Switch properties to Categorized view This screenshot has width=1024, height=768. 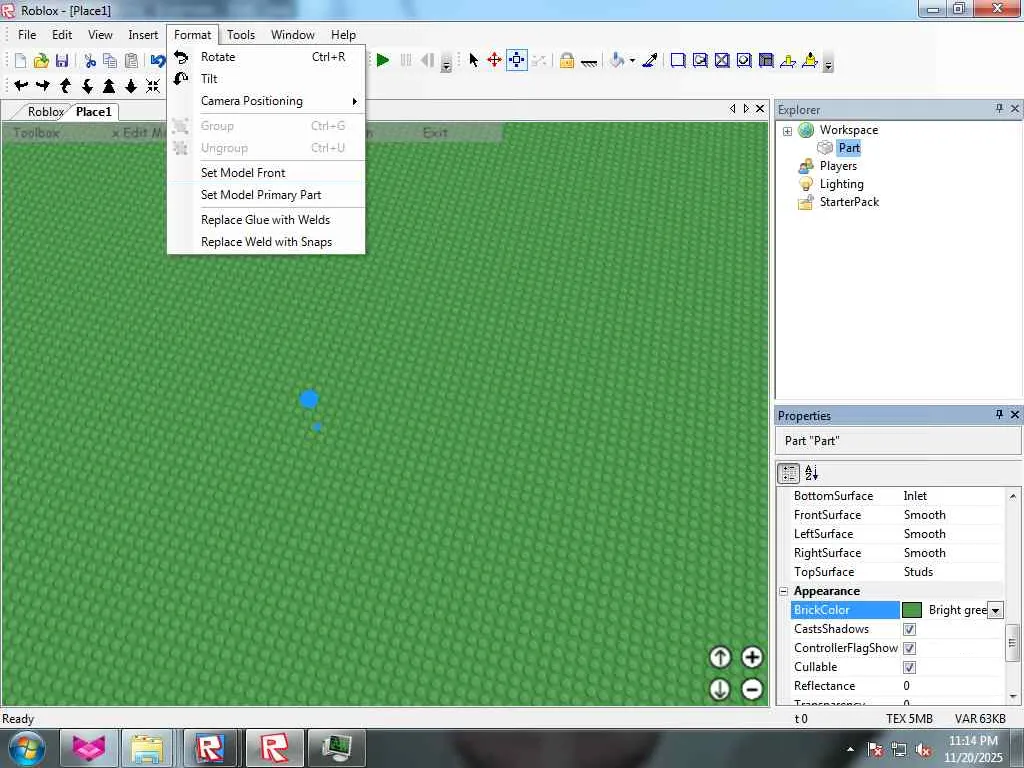[789, 473]
